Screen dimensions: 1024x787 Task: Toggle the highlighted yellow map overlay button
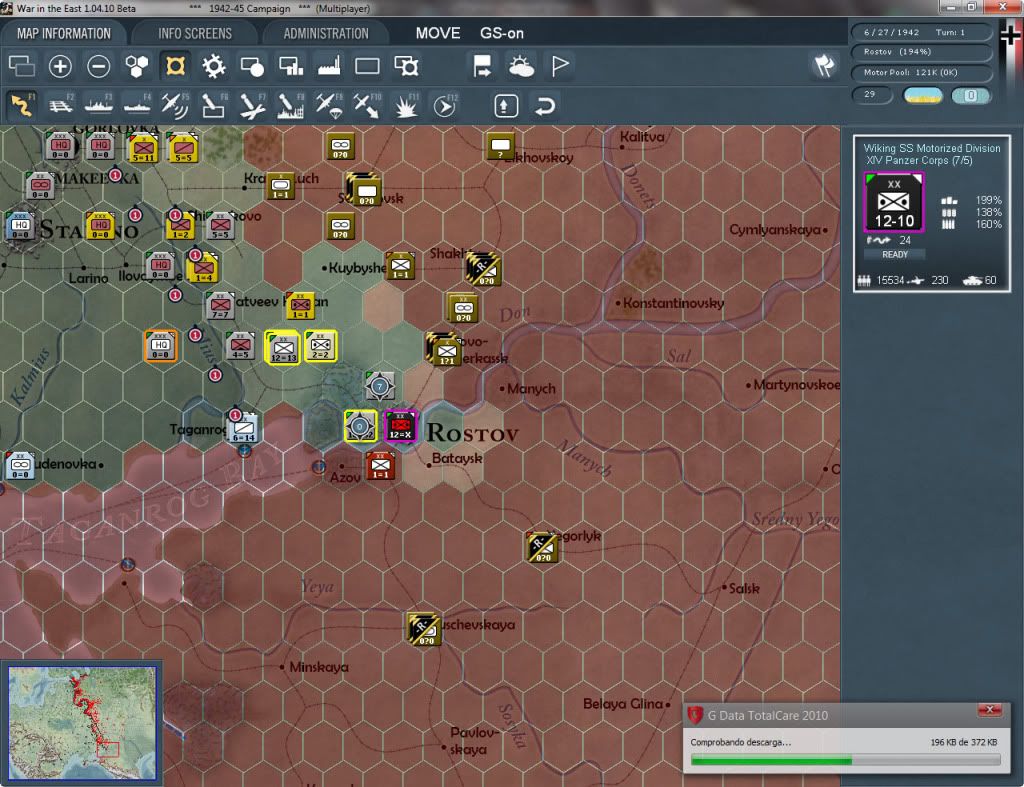[175, 66]
